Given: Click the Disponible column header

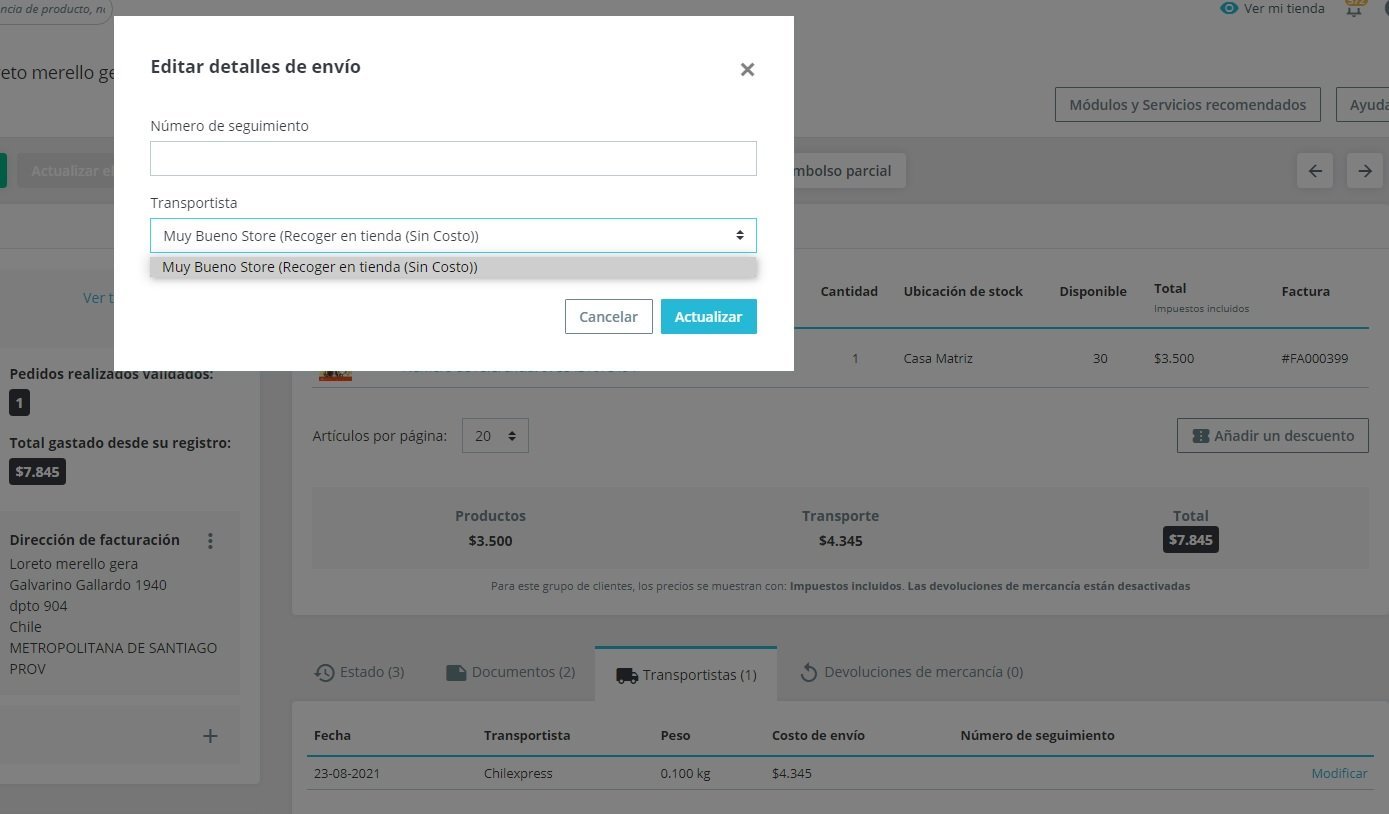Looking at the screenshot, I should pos(1093,291).
